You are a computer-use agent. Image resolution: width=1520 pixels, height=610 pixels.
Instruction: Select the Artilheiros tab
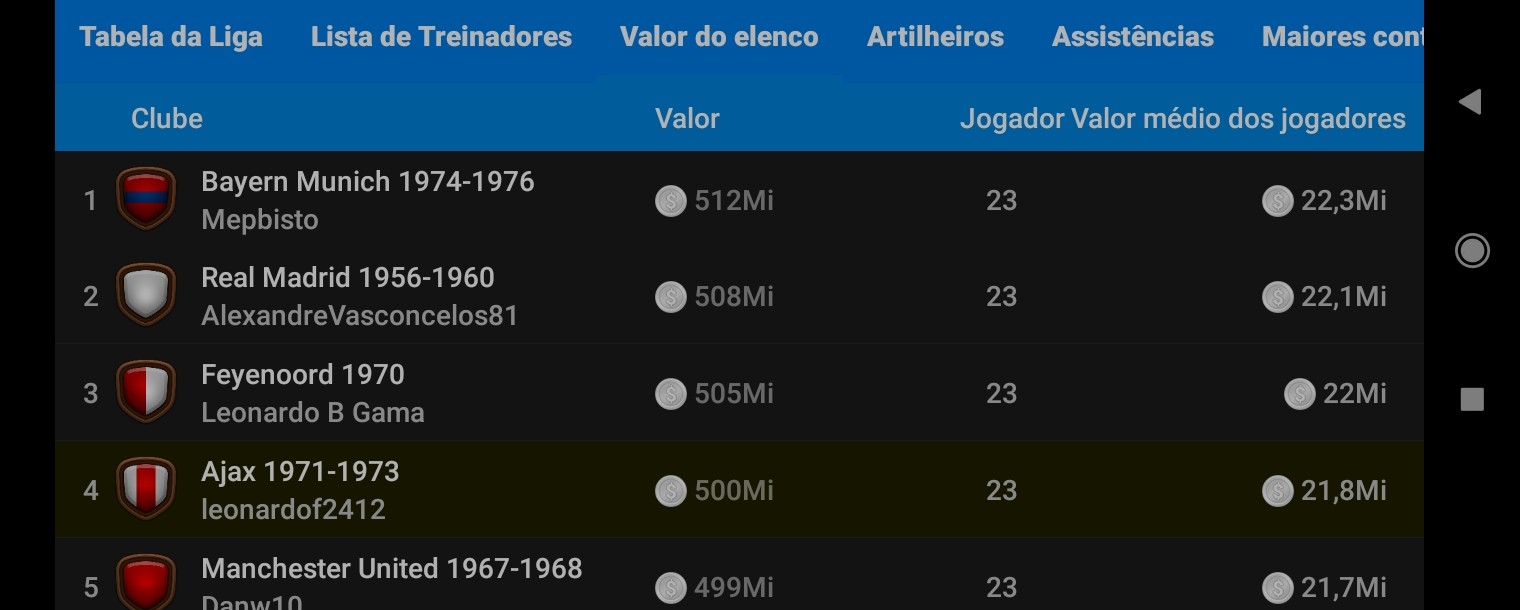tap(935, 37)
